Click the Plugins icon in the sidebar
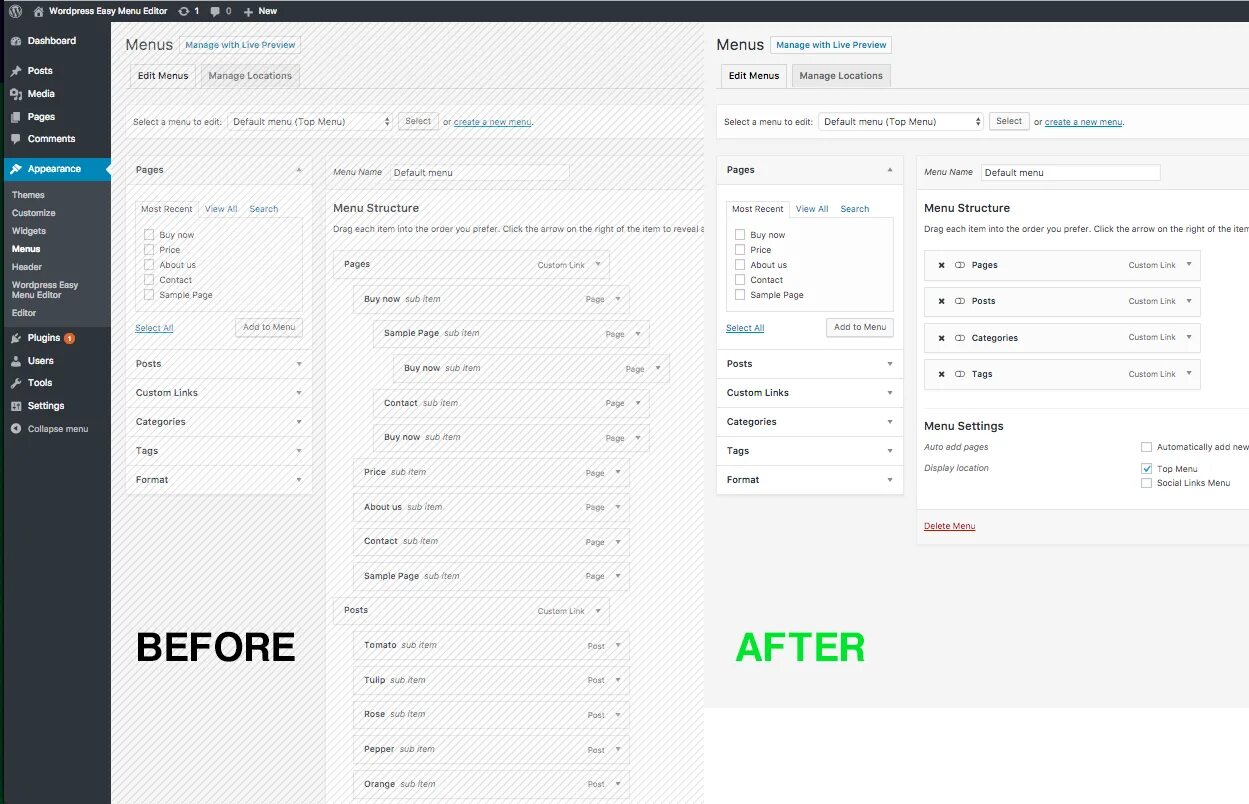This screenshot has width=1249, height=804. [x=16, y=338]
